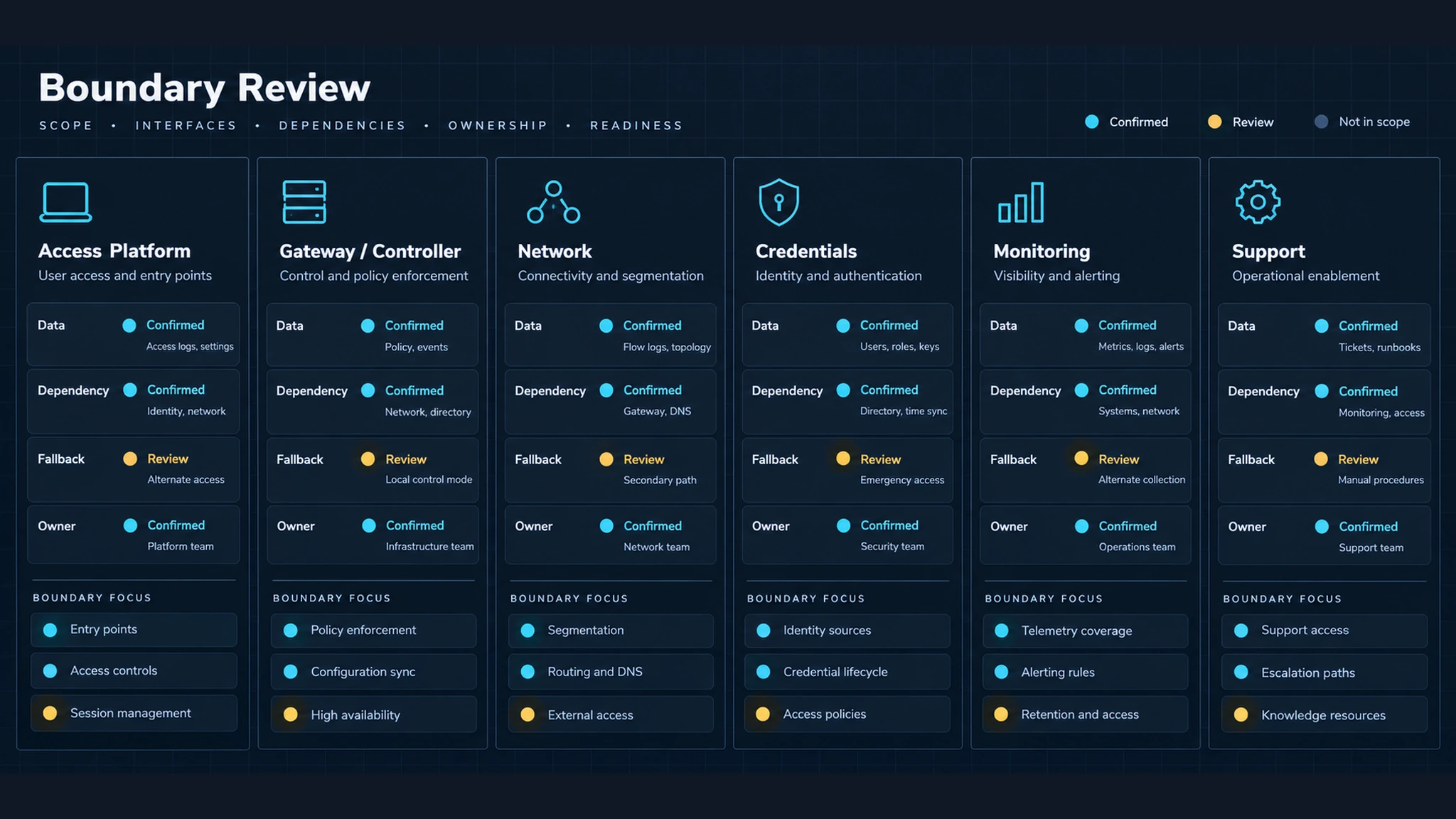Click "Systems, network" dependency text

click(1138, 412)
